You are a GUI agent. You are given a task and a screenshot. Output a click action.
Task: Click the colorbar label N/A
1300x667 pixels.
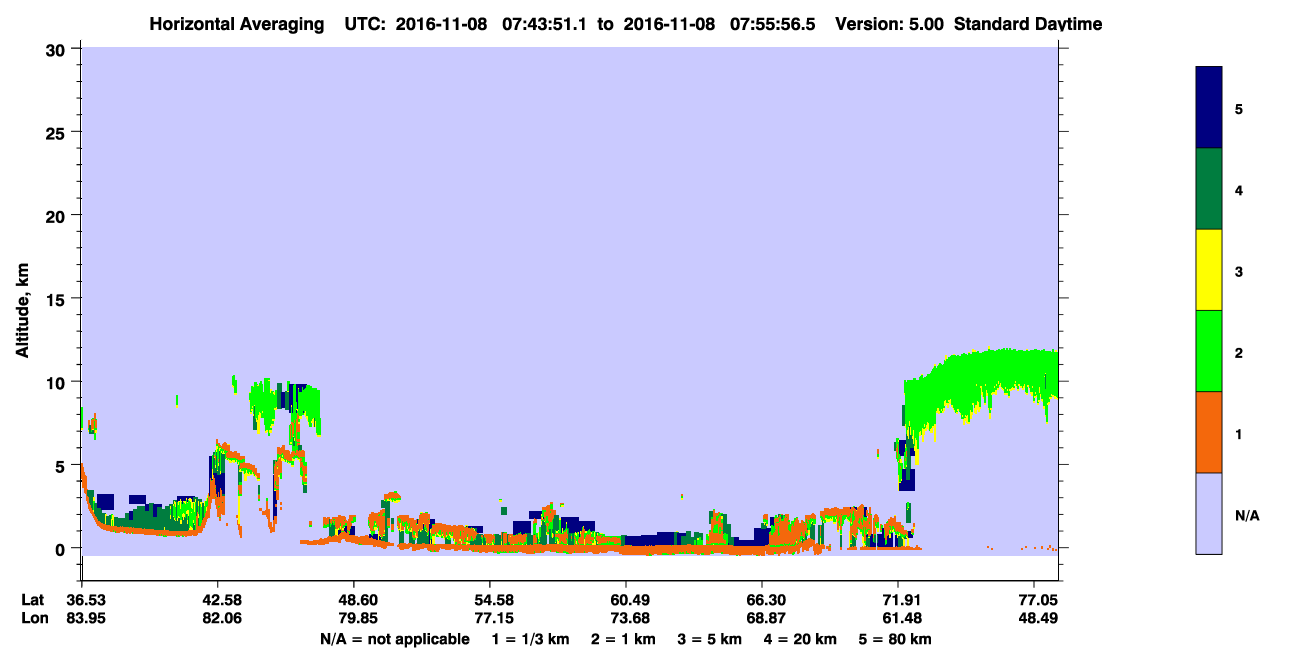(x=1246, y=515)
